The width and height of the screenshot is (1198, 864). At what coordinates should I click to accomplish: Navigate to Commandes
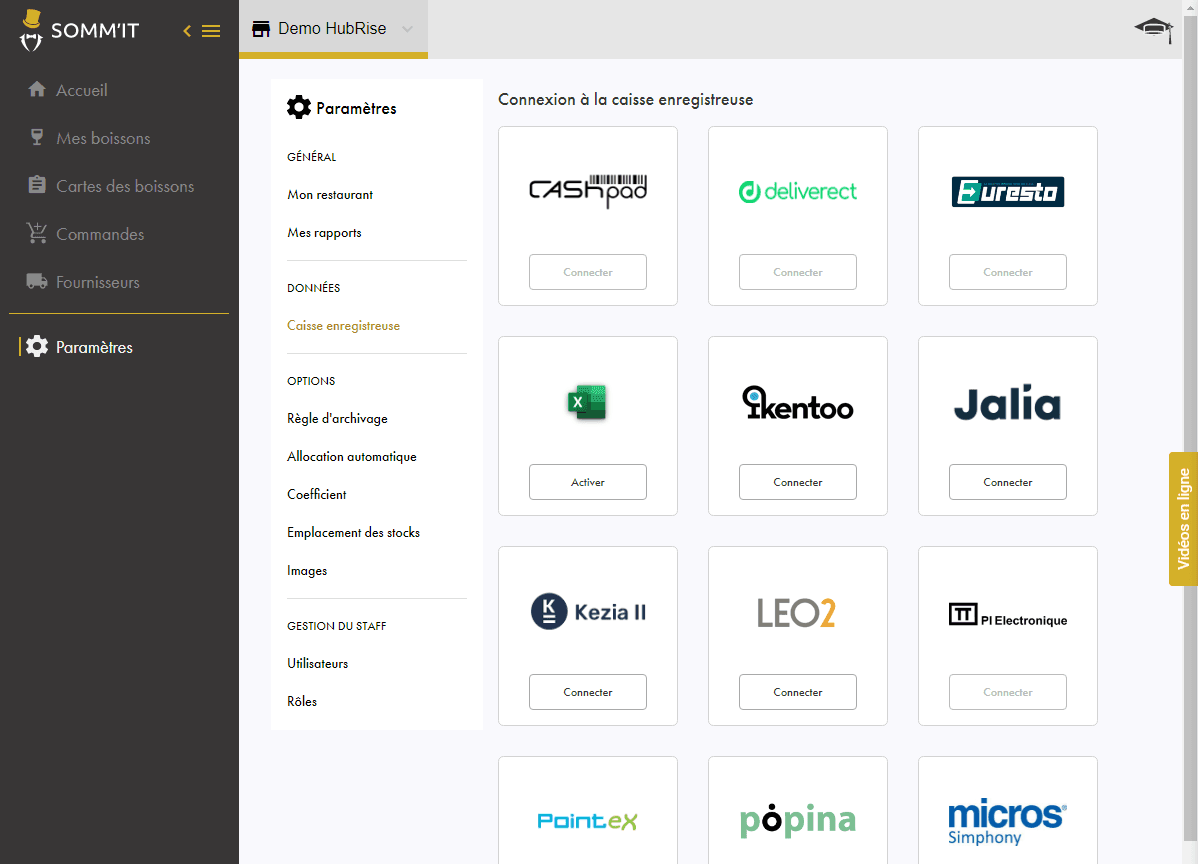click(100, 235)
